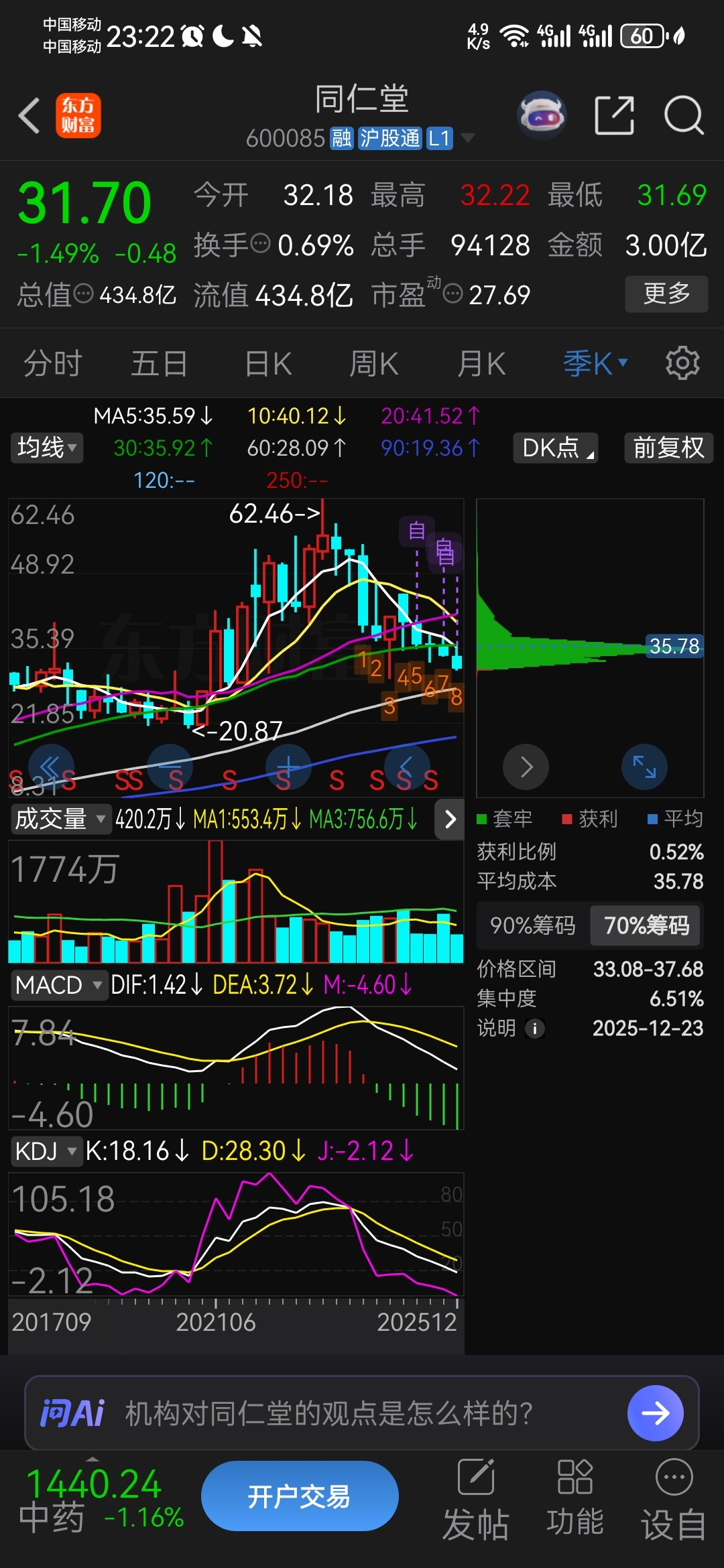Viewport: 724px width, 1568px height.
Task: Tap the info icon next to 市盈
Action: pyautogui.click(x=453, y=293)
